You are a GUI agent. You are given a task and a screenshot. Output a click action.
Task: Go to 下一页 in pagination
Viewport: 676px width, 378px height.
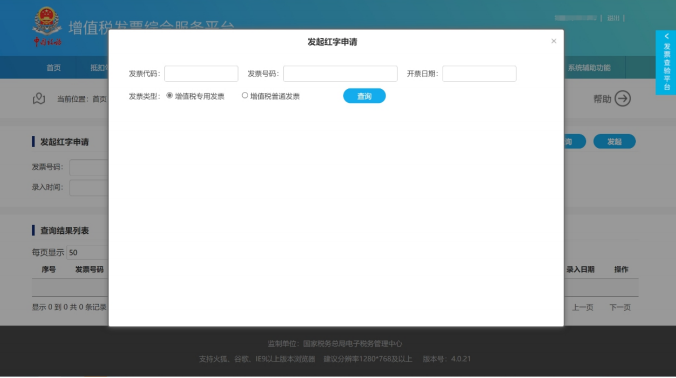(x=620, y=307)
